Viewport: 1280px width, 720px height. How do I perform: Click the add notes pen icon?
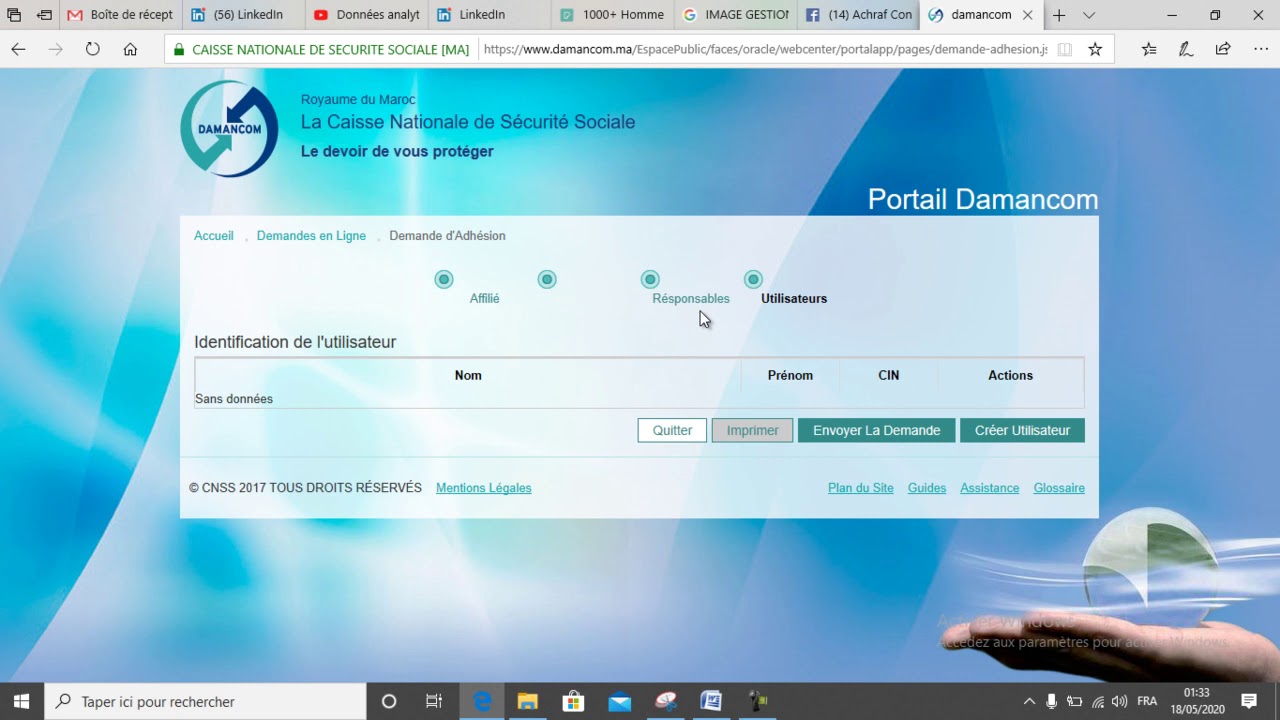coord(1186,49)
